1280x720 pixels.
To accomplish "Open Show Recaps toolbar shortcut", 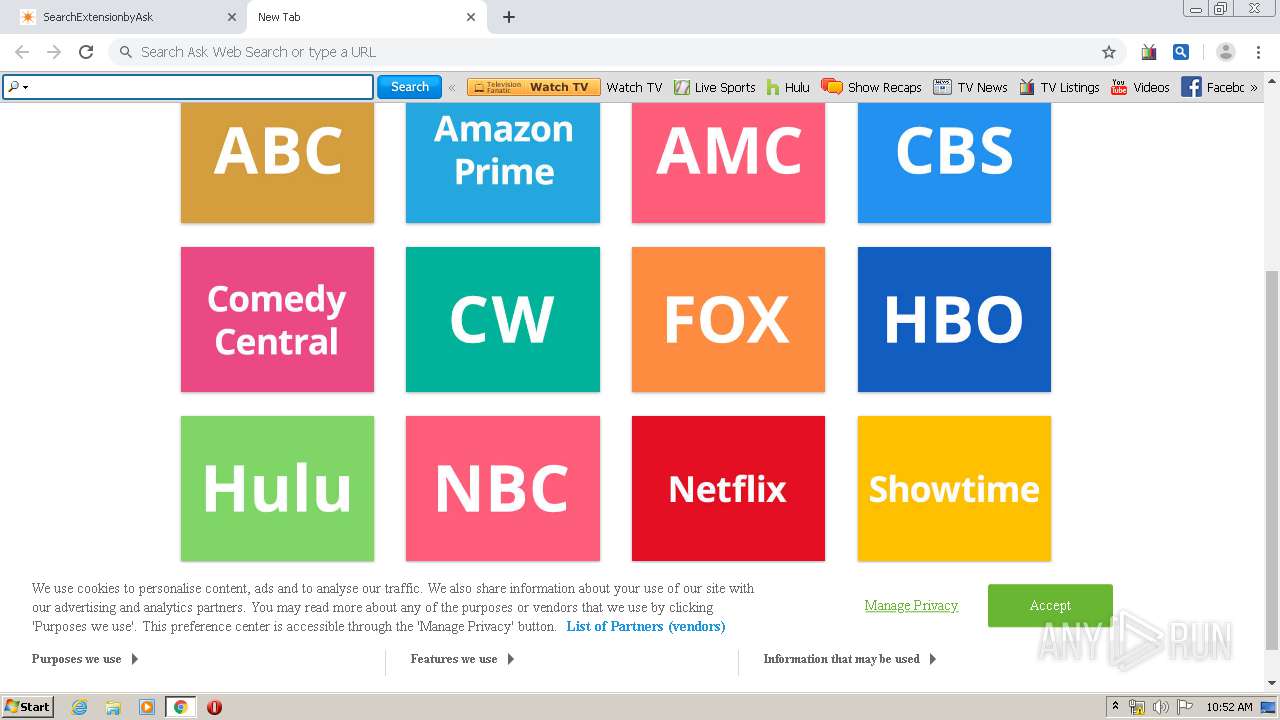I will (871, 87).
